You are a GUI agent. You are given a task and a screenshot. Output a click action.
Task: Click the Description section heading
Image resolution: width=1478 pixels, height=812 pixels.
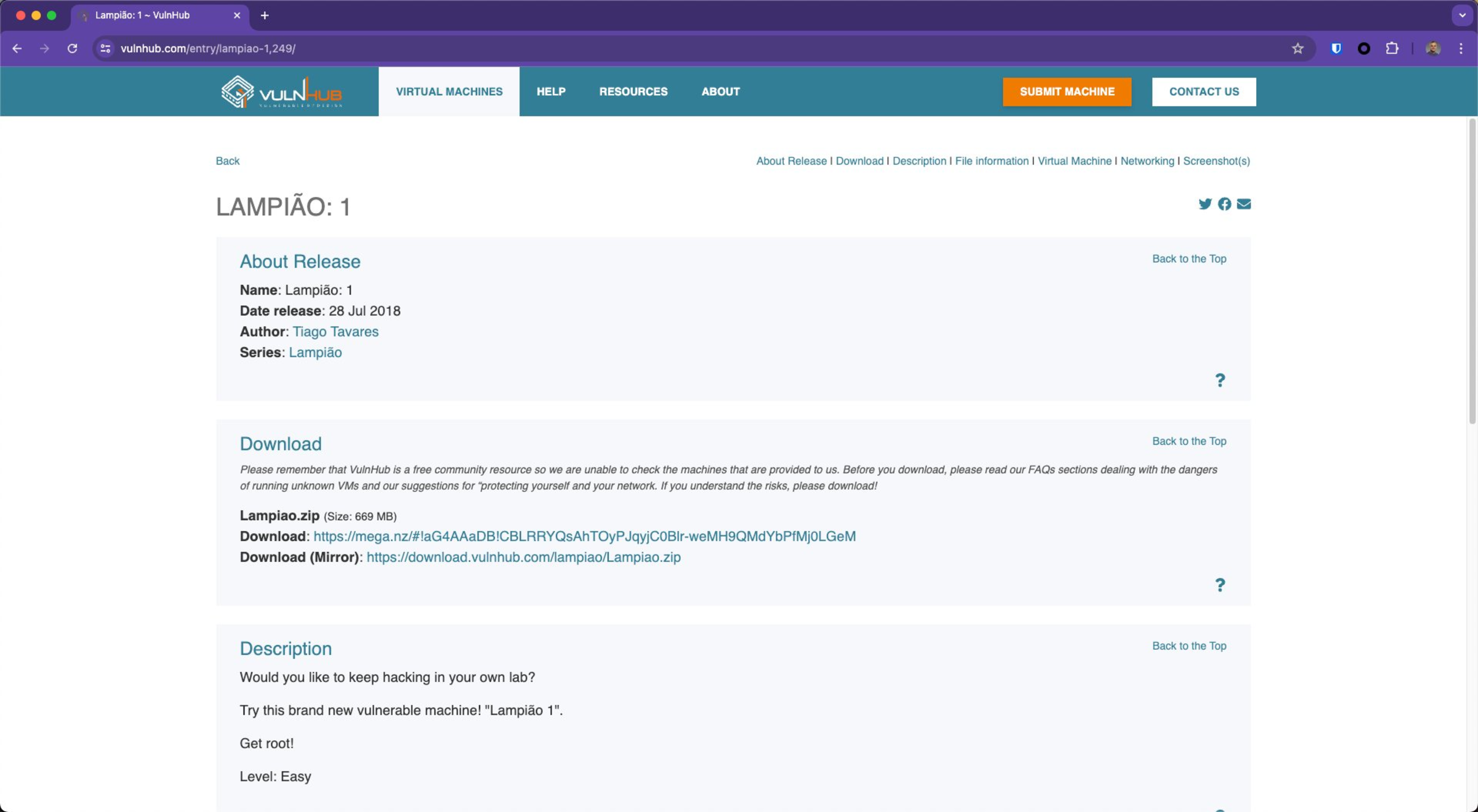(286, 648)
